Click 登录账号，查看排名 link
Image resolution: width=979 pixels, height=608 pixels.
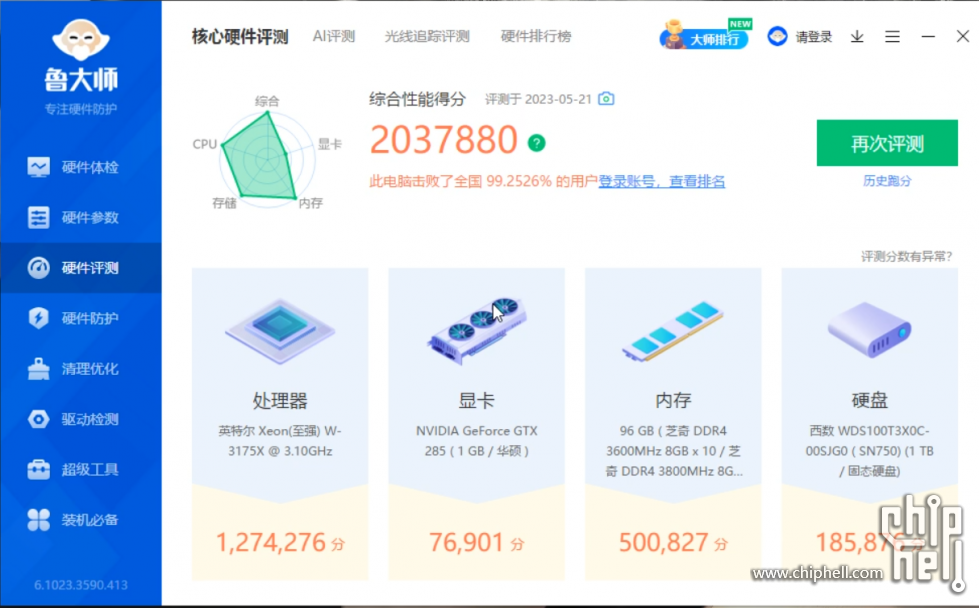(x=662, y=182)
